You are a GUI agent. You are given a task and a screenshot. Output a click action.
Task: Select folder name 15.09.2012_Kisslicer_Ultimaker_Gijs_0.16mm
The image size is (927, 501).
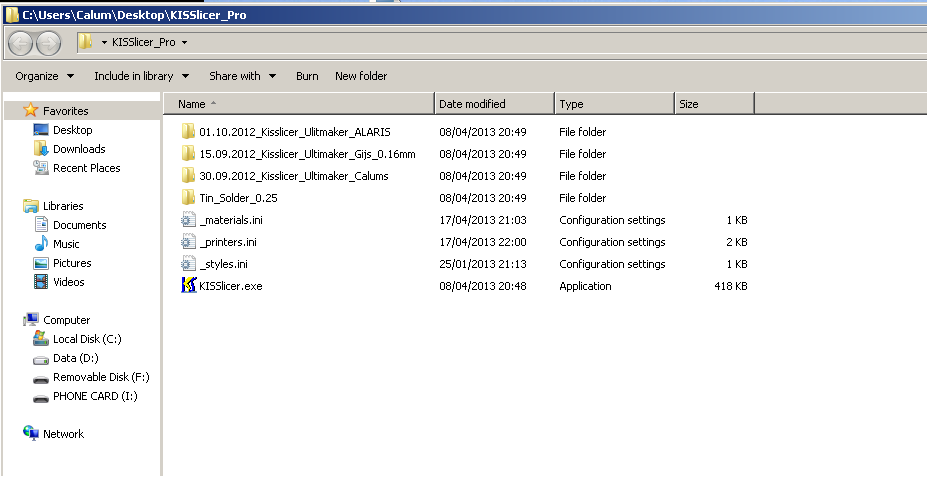point(307,154)
